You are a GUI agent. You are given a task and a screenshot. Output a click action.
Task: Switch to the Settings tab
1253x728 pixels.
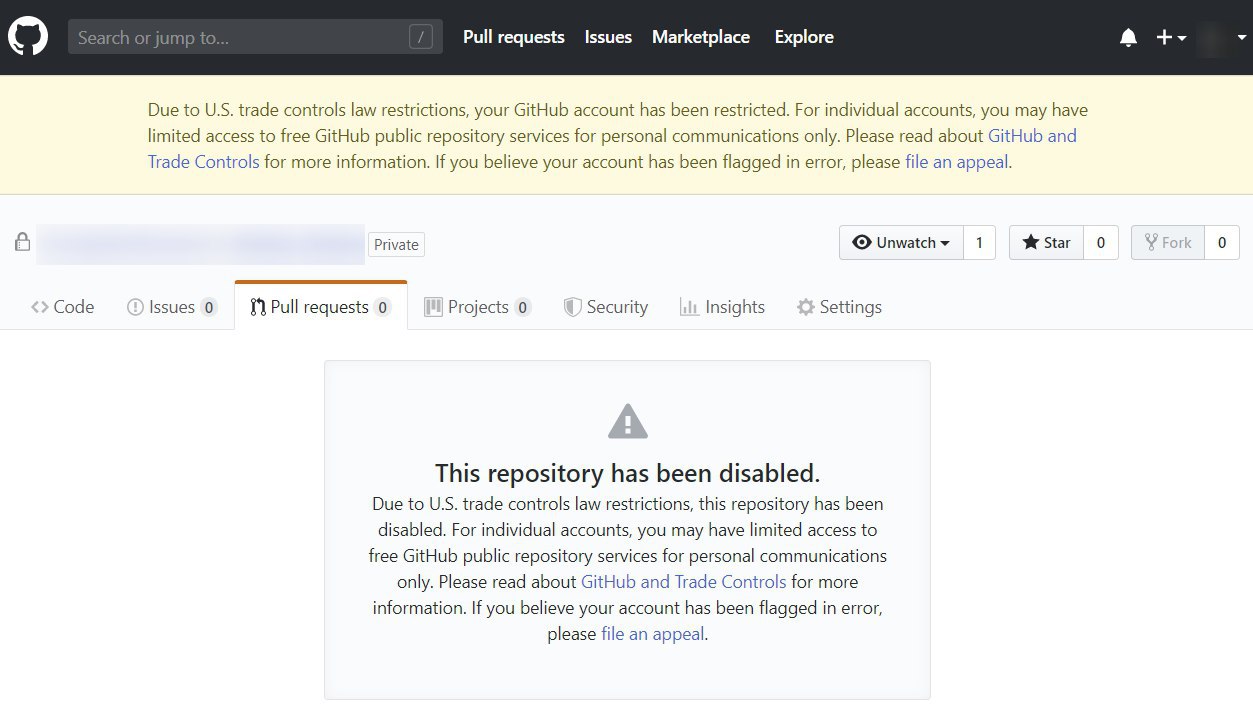tap(839, 307)
